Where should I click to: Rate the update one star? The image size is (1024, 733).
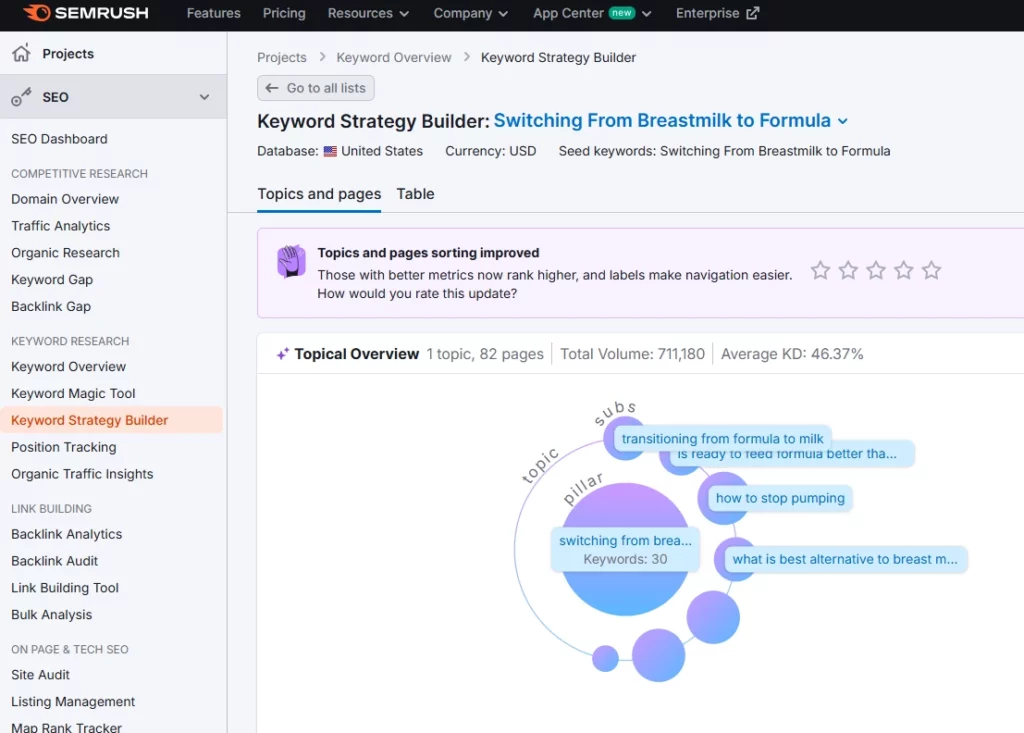[x=820, y=270]
